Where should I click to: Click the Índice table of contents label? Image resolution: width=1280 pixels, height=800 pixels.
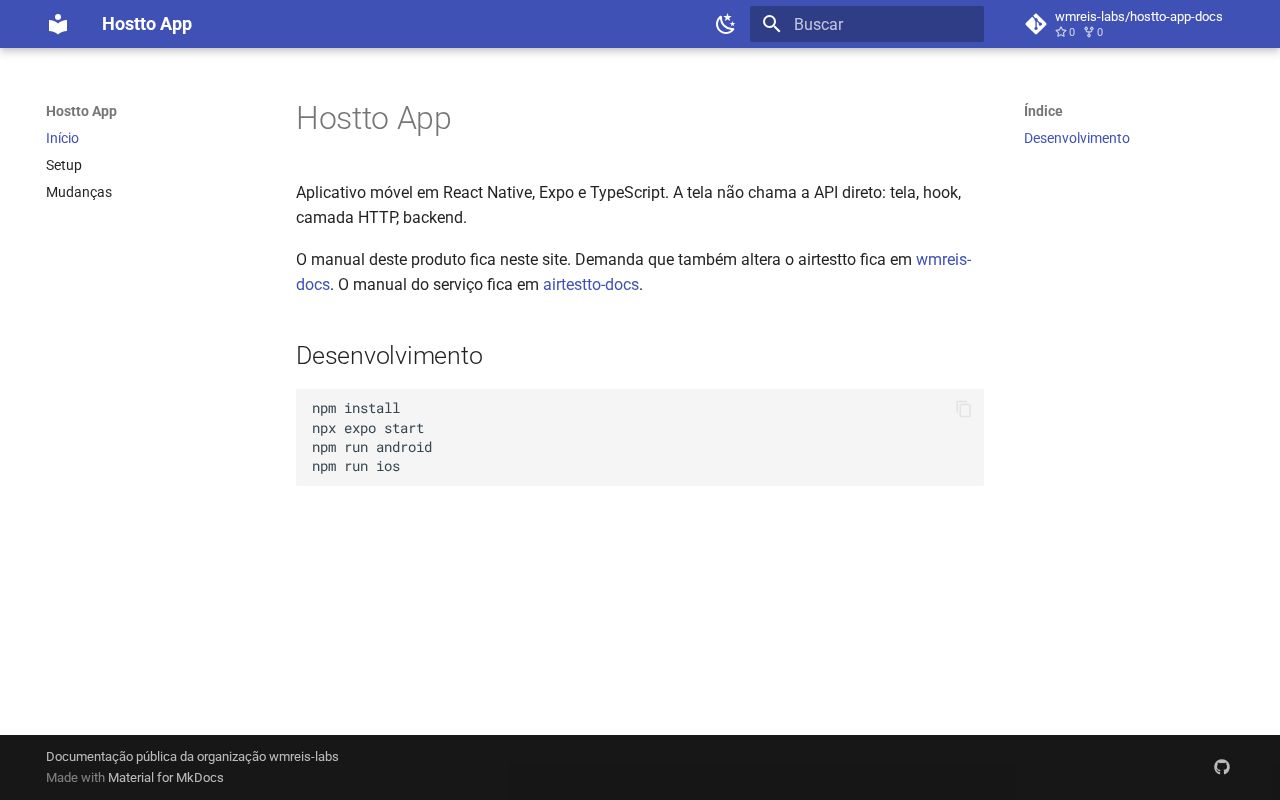click(1043, 111)
